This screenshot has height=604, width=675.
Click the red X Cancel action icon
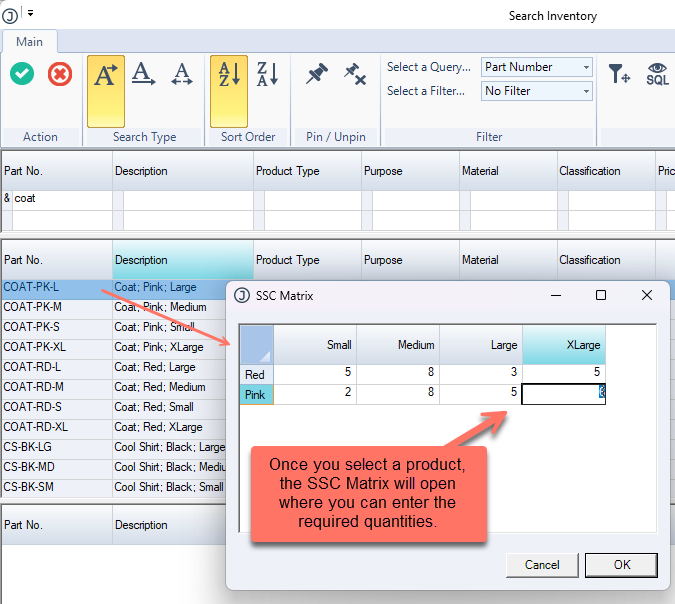pyautogui.click(x=60, y=74)
